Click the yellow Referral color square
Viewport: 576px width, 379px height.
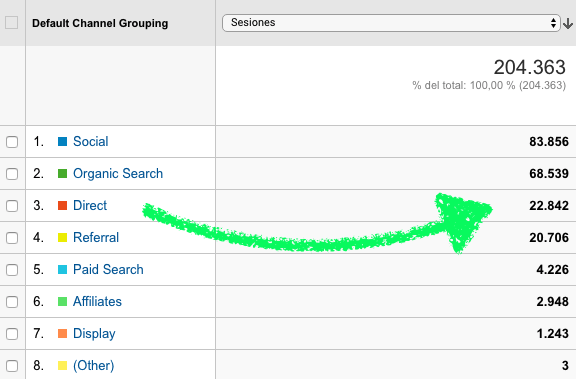click(62, 237)
